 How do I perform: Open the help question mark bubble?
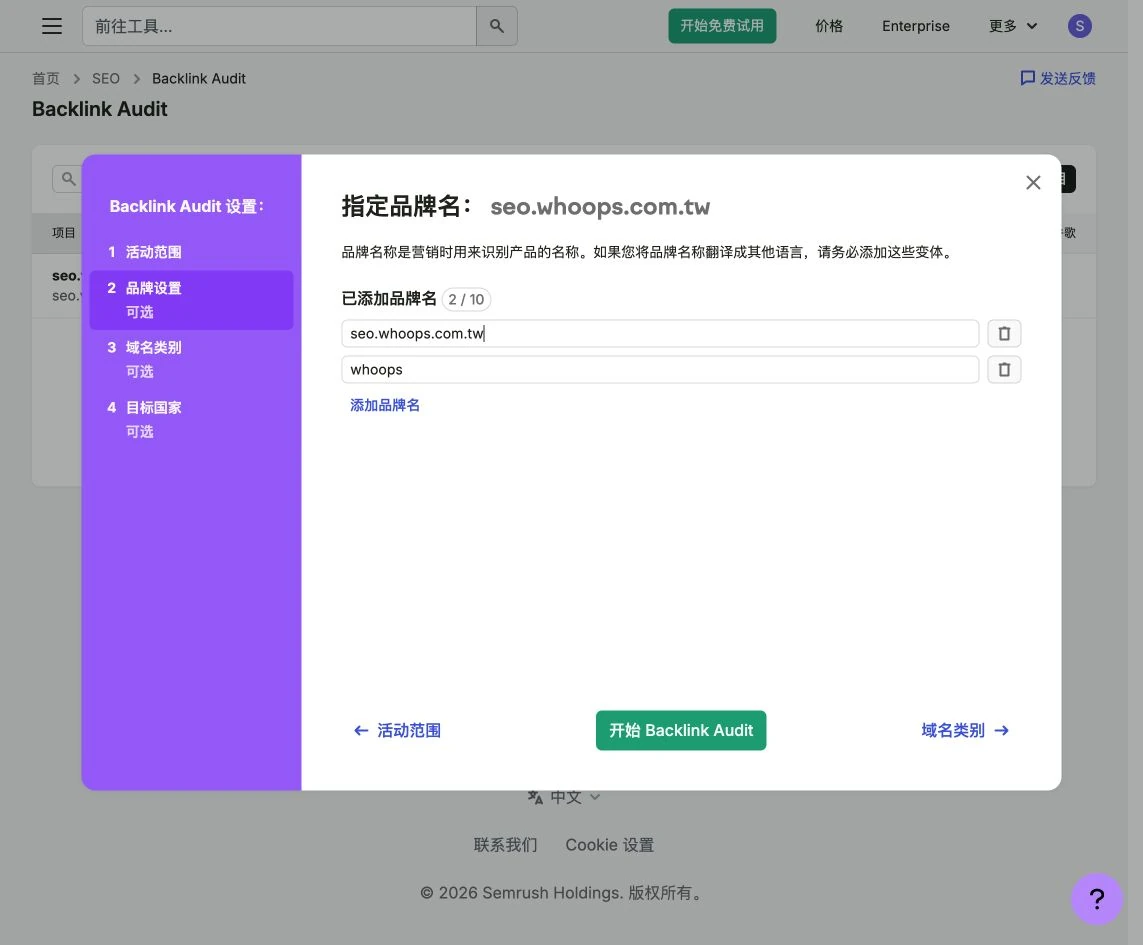pos(1096,898)
